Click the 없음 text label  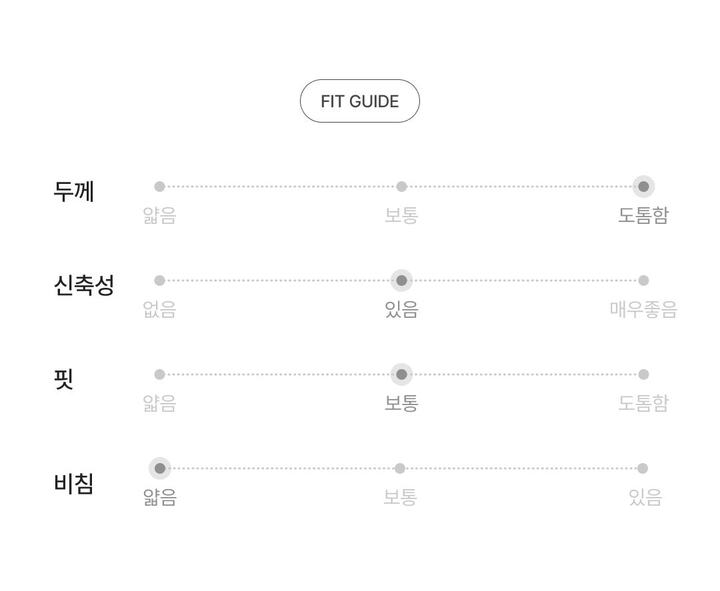159,310
